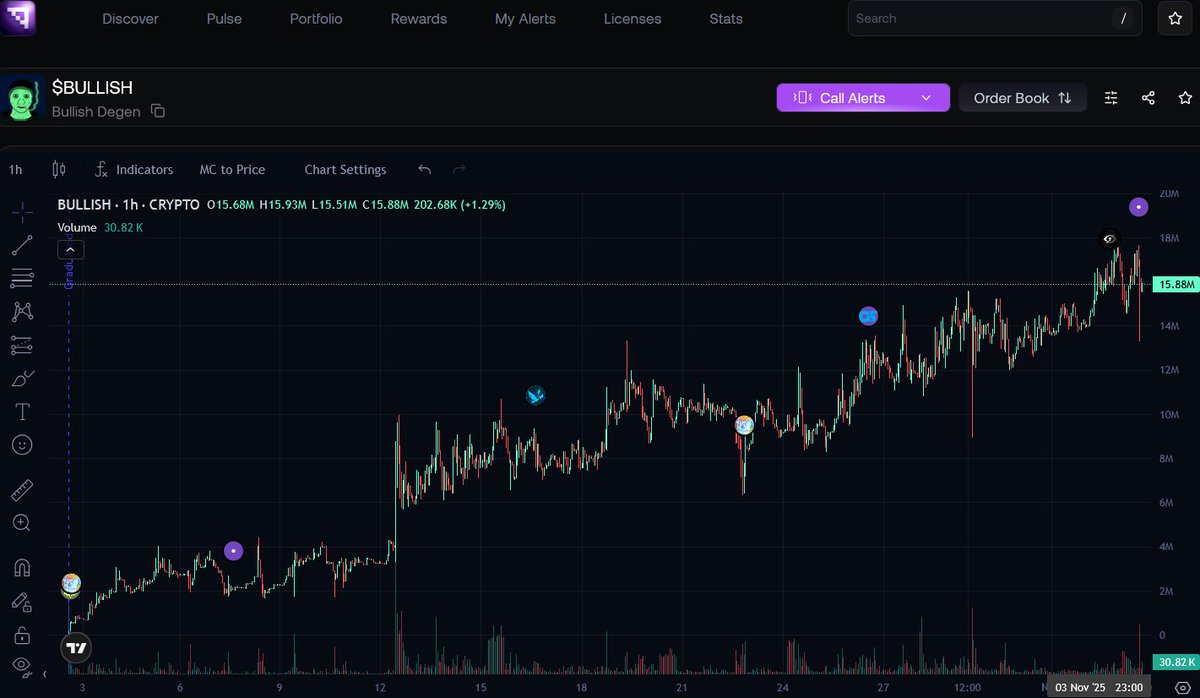The width and height of the screenshot is (1200, 698).
Task: Select the text annotation tool
Action: pos(22,411)
